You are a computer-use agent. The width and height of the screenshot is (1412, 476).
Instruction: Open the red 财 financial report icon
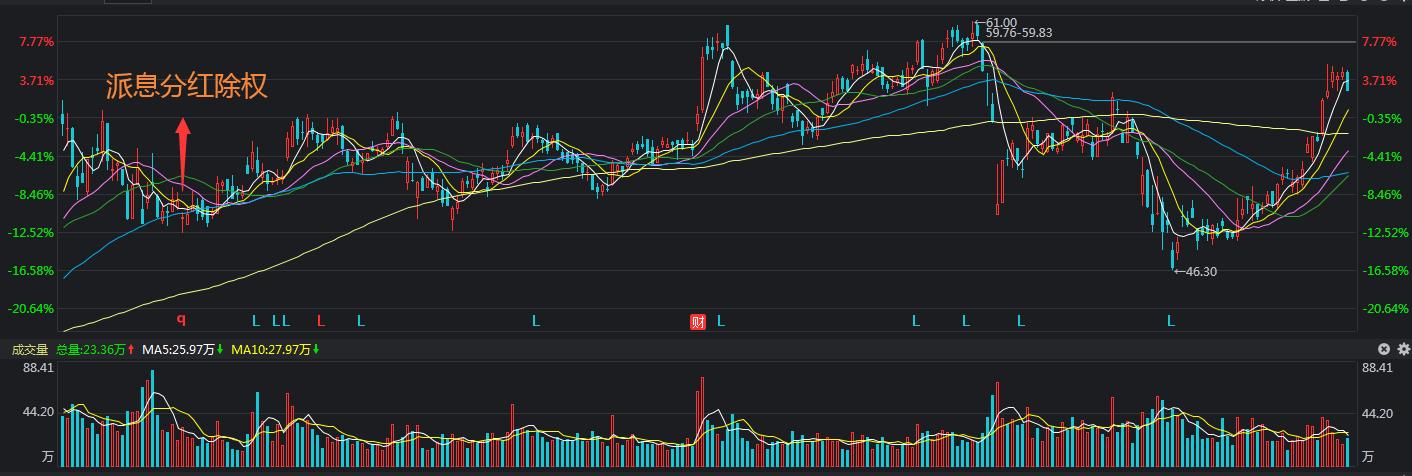(698, 321)
